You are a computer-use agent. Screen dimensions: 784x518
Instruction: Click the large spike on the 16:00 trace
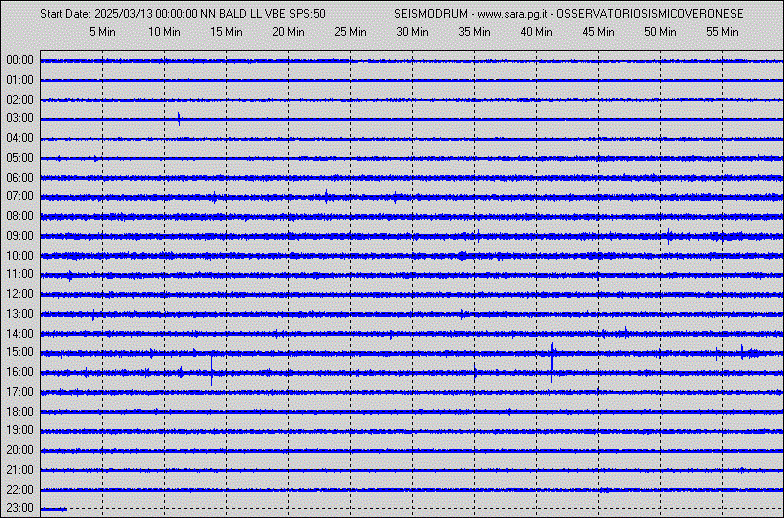tap(212, 370)
